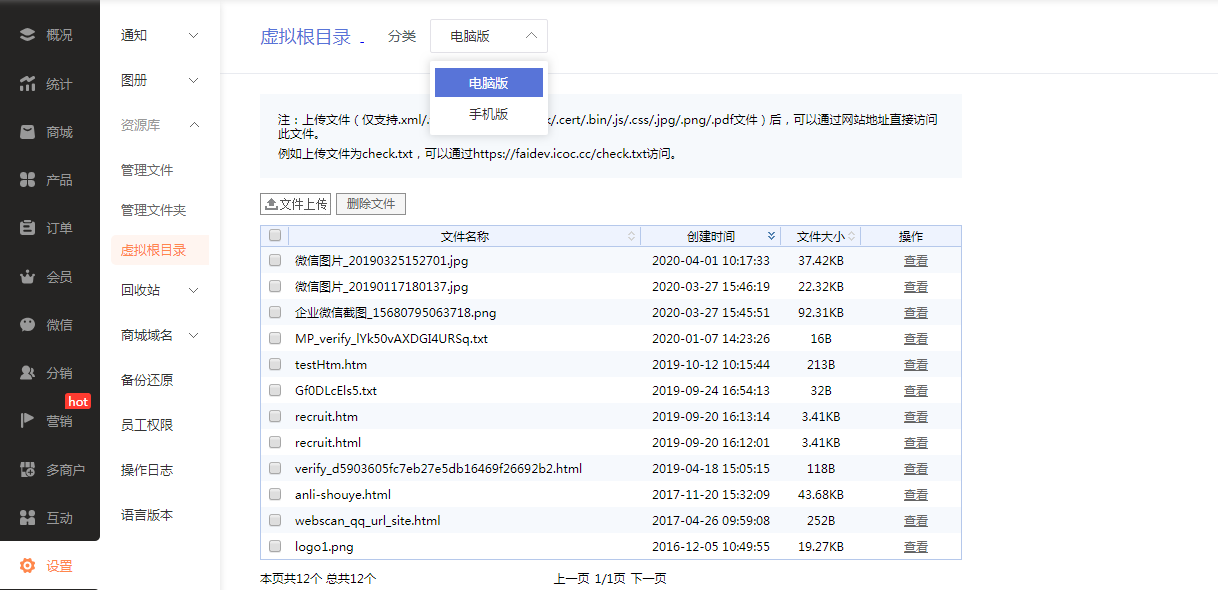Click 查看 for 企业微信截图_15680795063718.png
1218x590 pixels.
pyautogui.click(x=916, y=312)
